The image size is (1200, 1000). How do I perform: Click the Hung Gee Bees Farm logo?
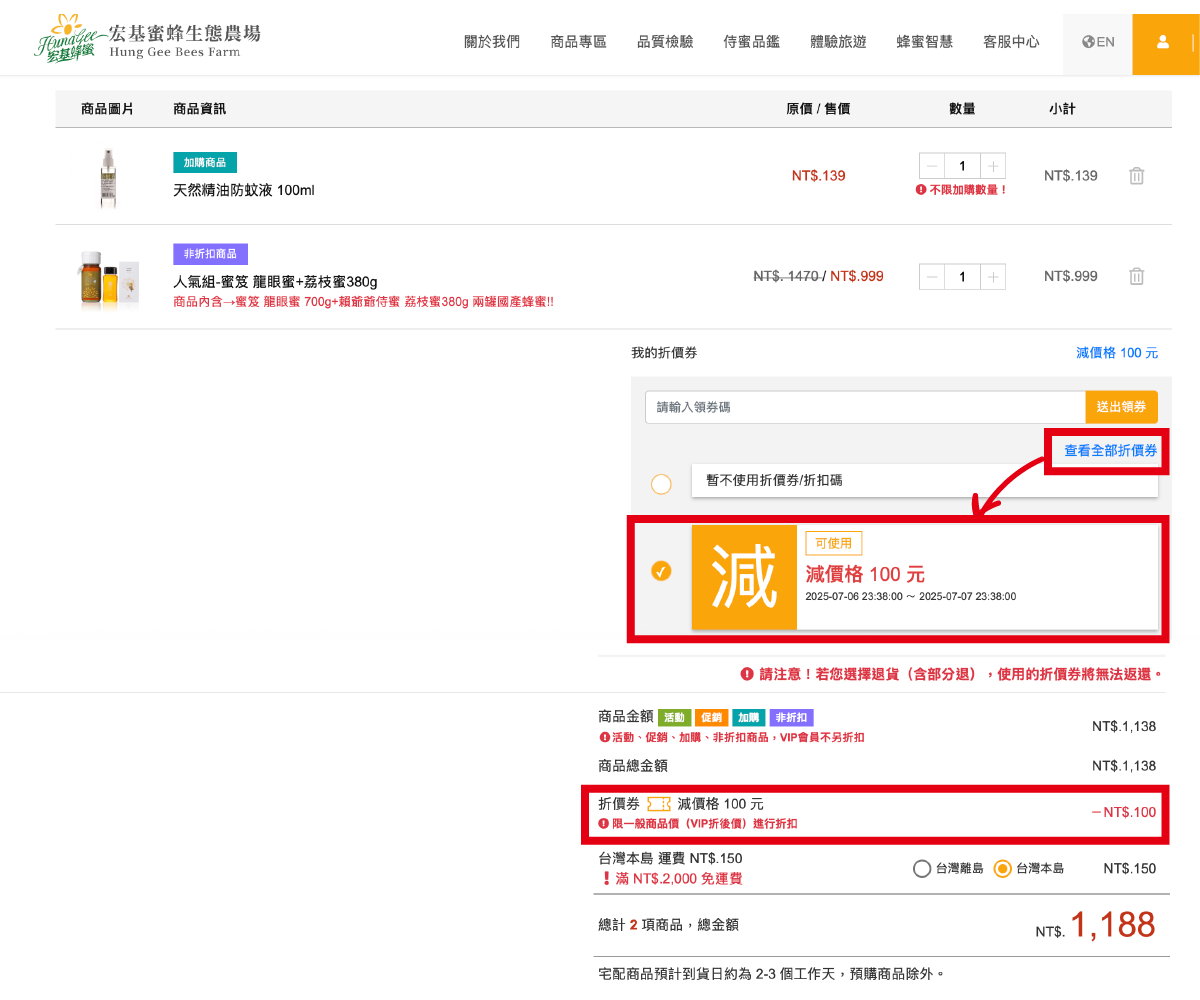147,40
